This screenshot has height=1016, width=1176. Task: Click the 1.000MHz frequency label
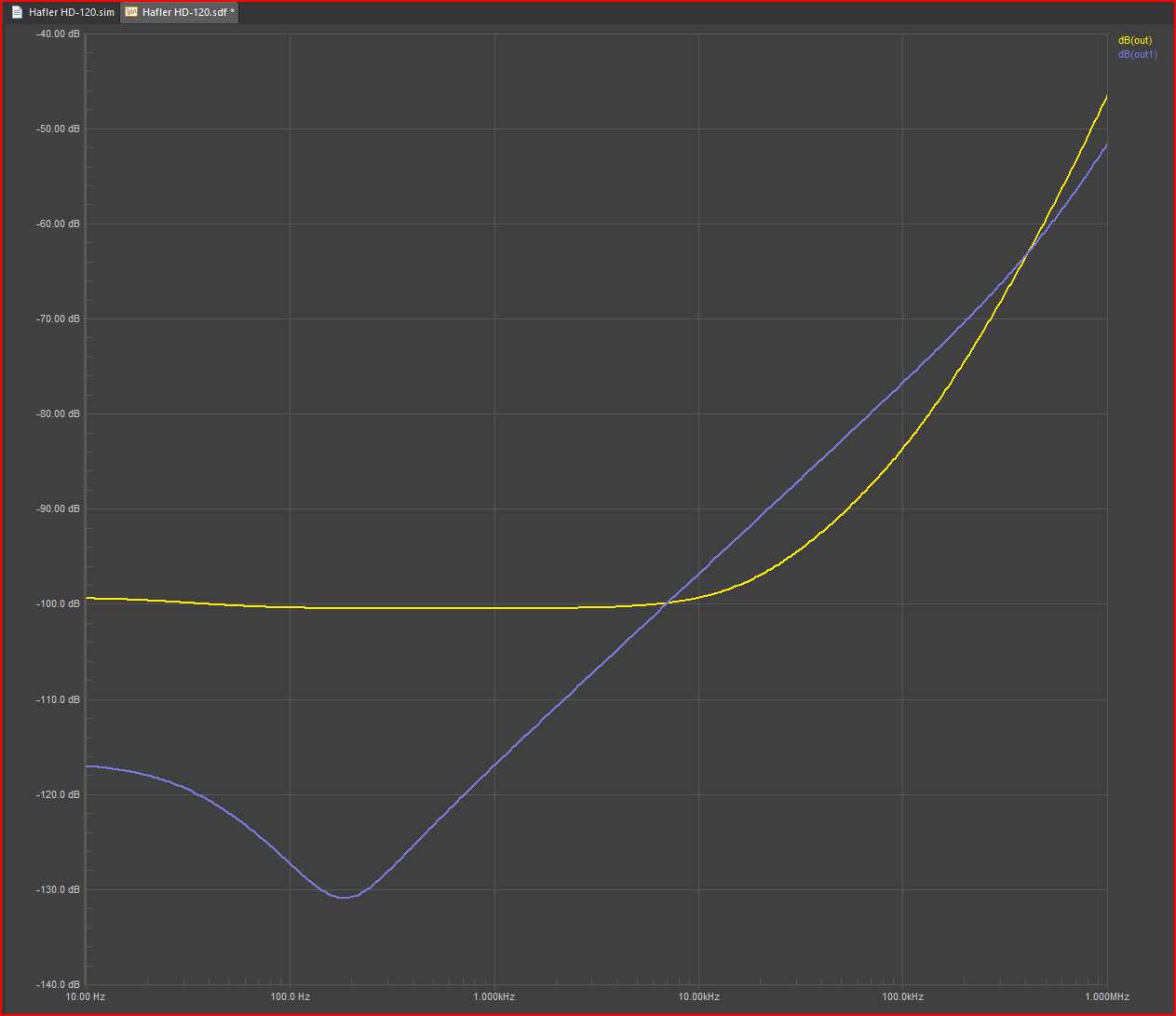[1107, 996]
